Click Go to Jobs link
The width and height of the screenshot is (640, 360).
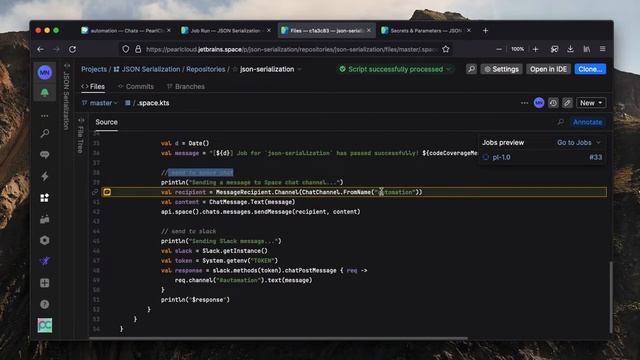(574, 142)
